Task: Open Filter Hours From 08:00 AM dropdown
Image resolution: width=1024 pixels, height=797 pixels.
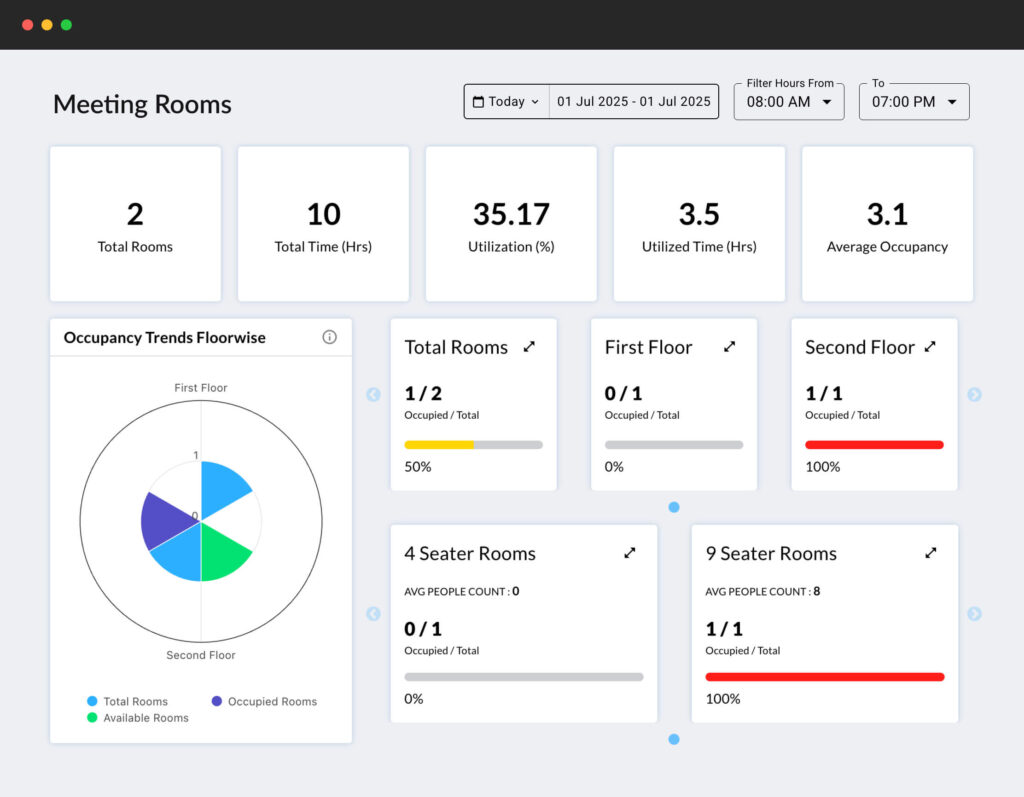Action: (789, 102)
